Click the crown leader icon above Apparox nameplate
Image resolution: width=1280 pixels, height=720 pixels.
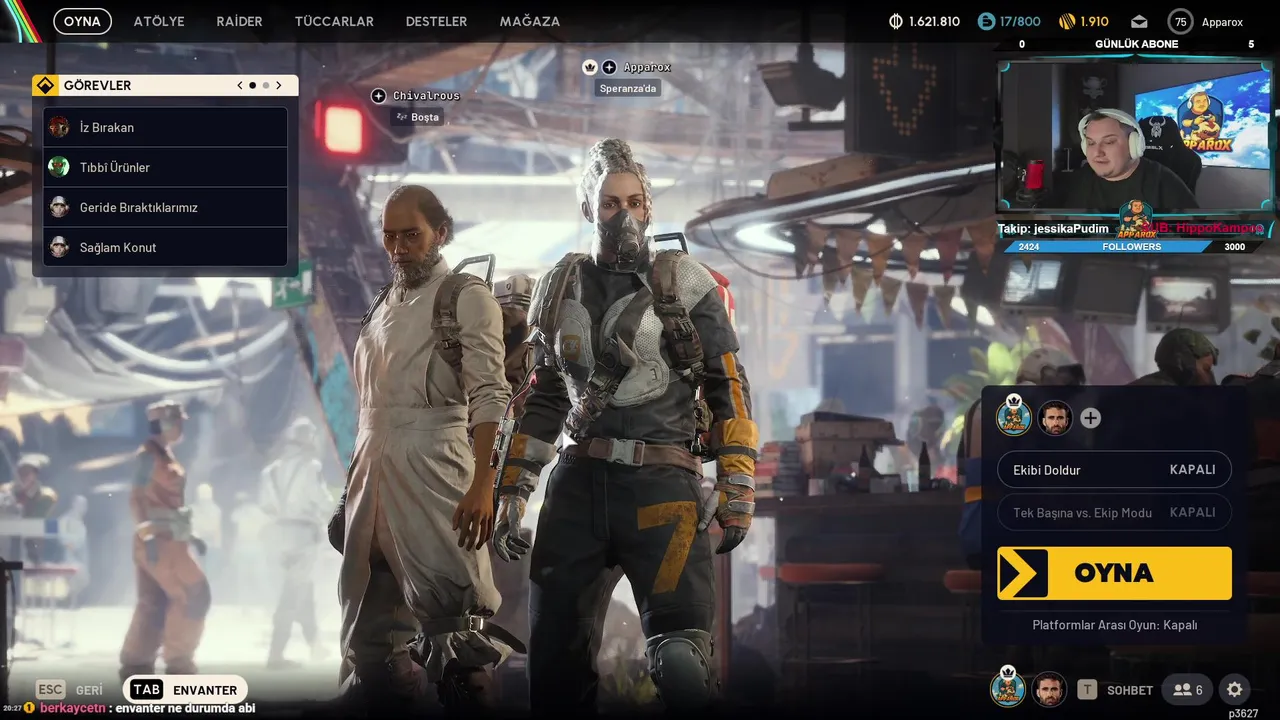pyautogui.click(x=590, y=67)
